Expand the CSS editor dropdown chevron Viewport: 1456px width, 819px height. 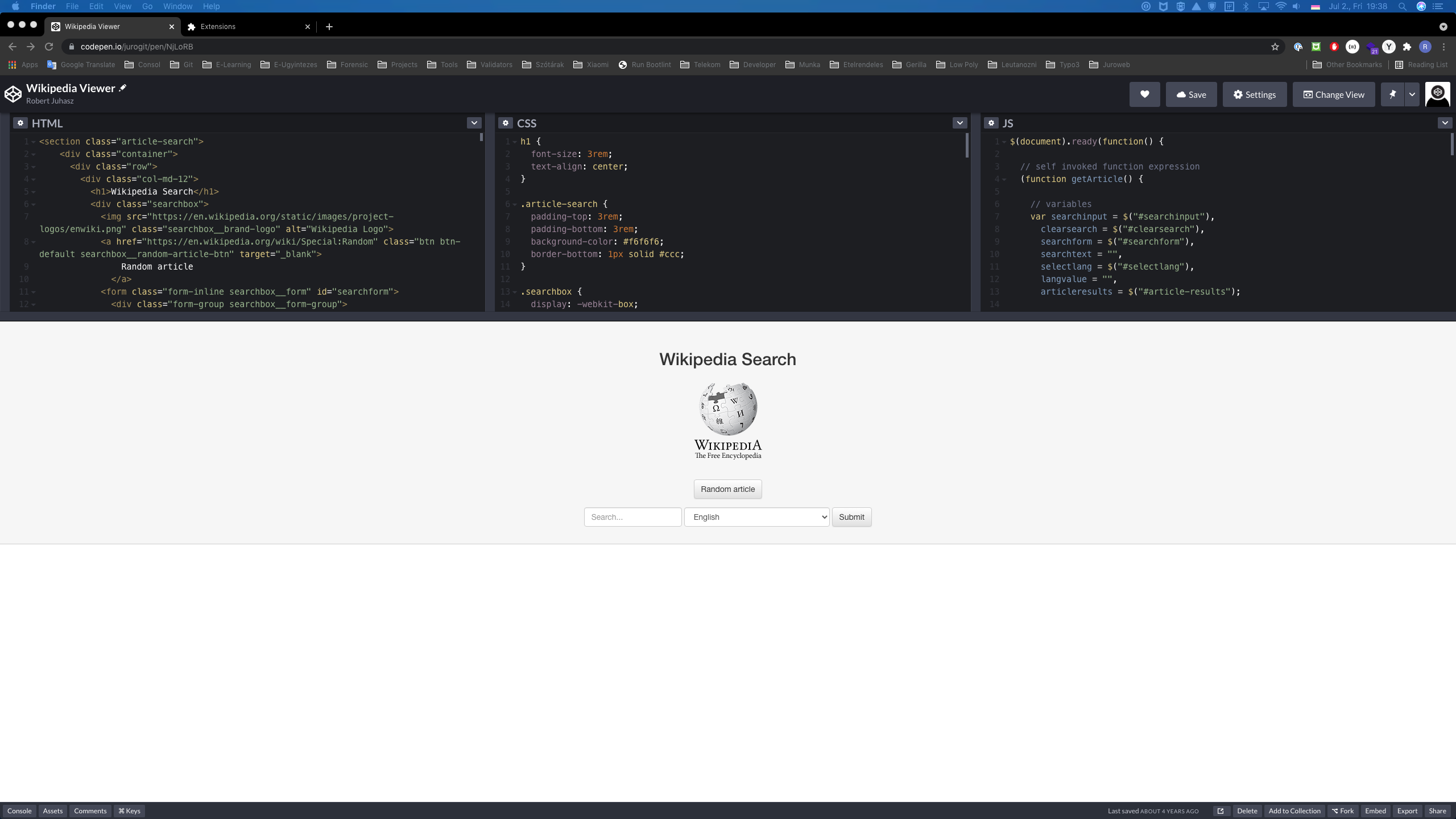pos(959,123)
